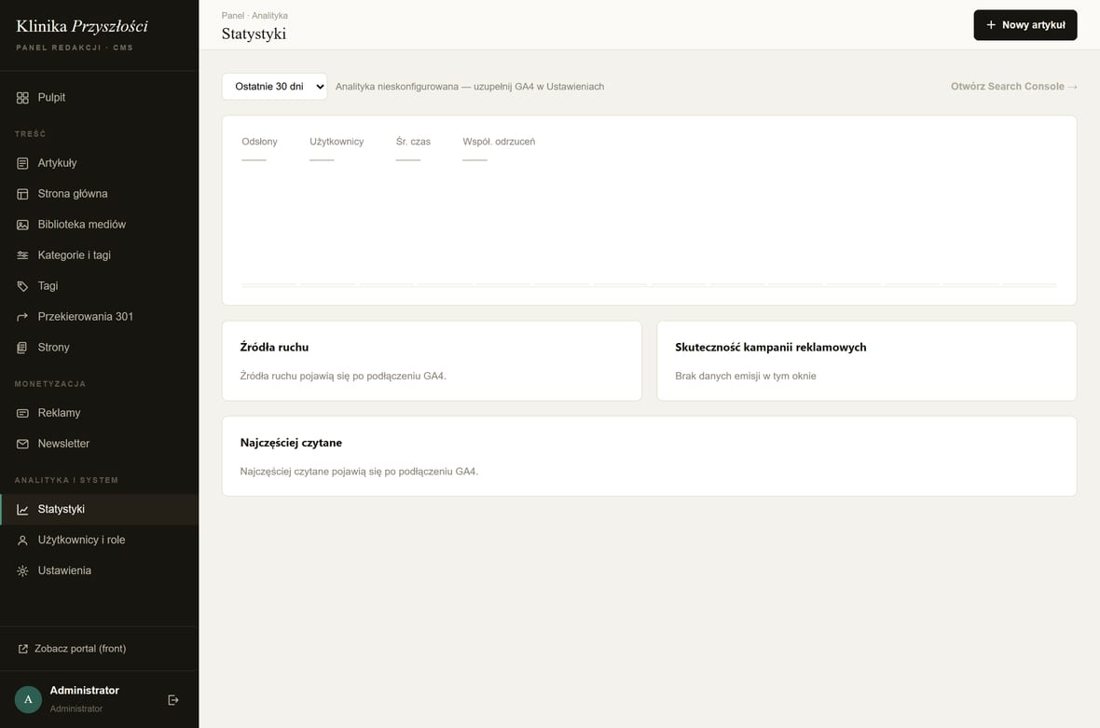1100x728 pixels.
Task: Click the Strona główna layout icon
Action: pyautogui.click(x=22, y=194)
